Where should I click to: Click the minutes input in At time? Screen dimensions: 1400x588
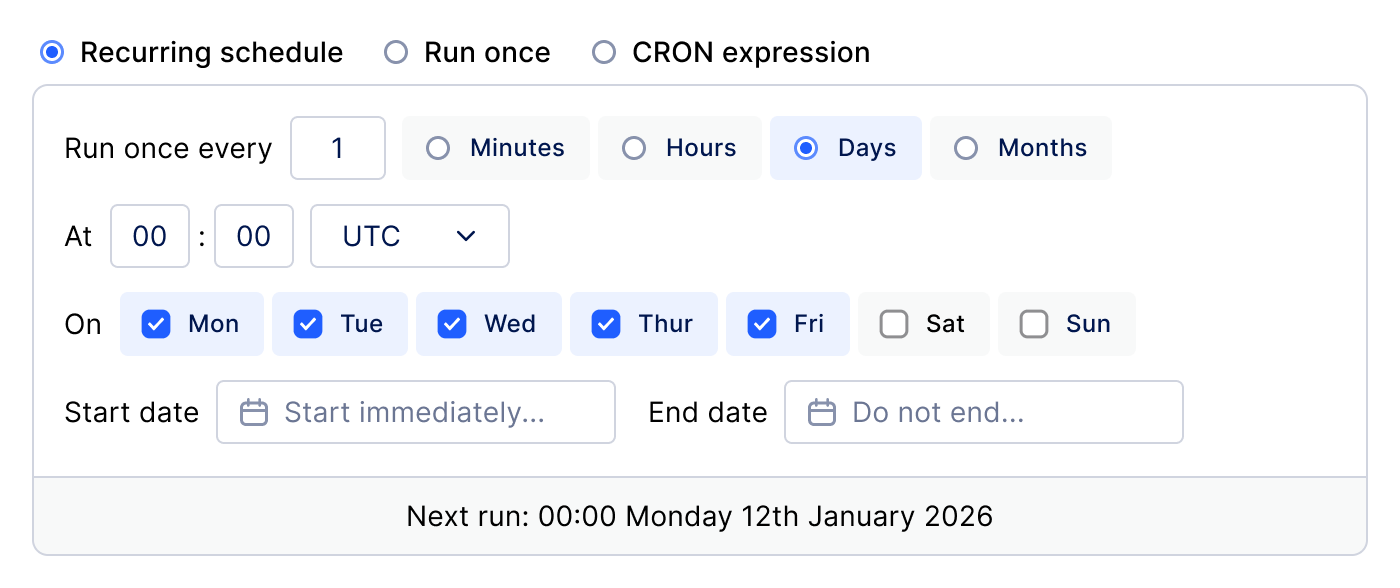pos(254,236)
